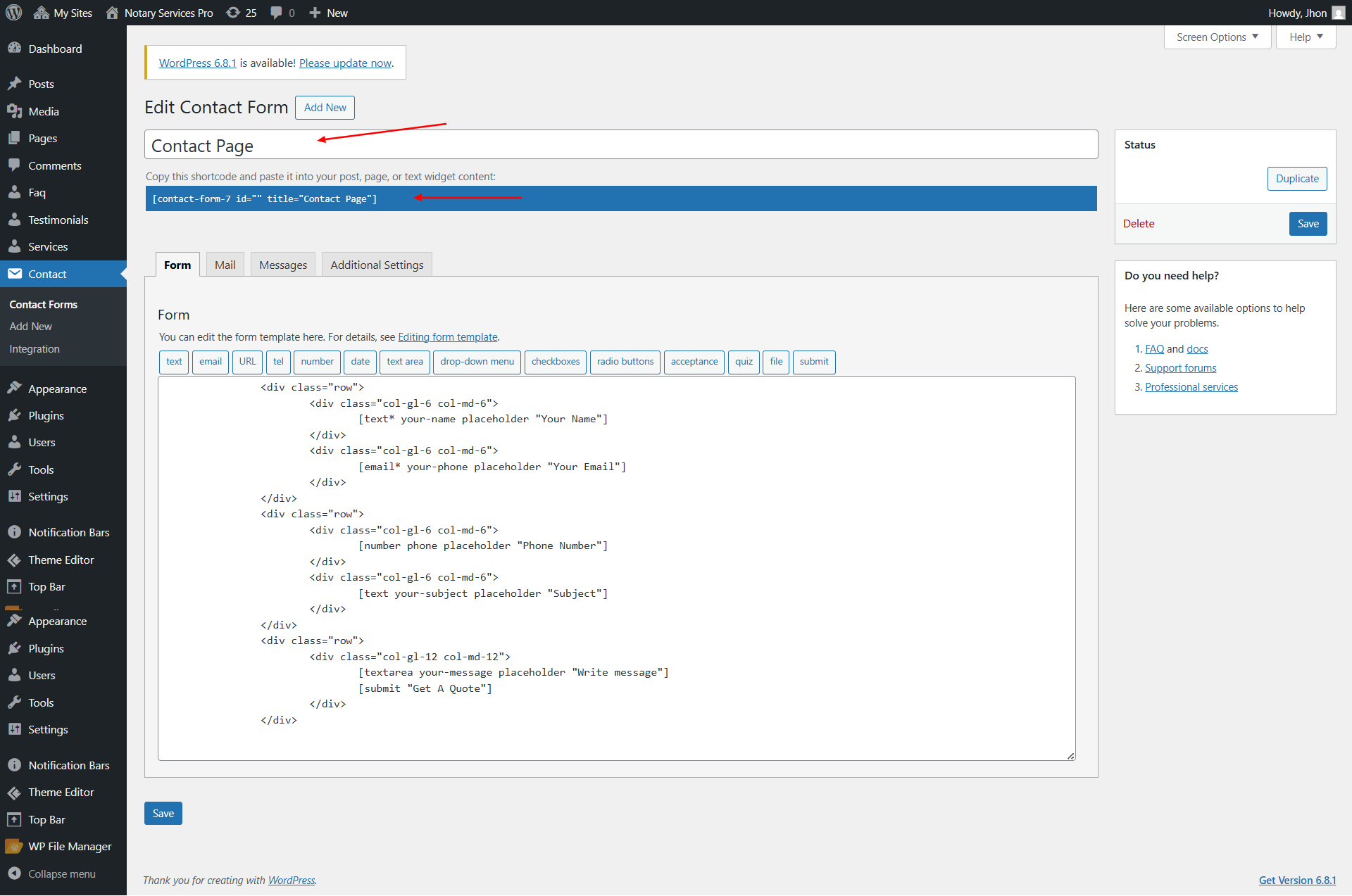This screenshot has width=1352, height=896.
Task: Open the Messages tab
Action: tap(283, 265)
